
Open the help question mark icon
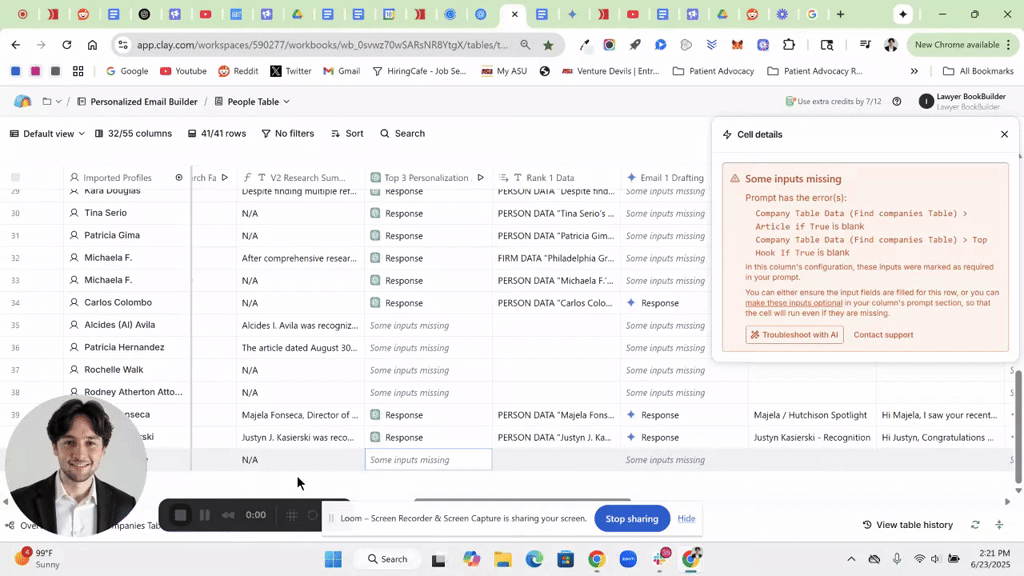pyautogui.click(x=897, y=102)
